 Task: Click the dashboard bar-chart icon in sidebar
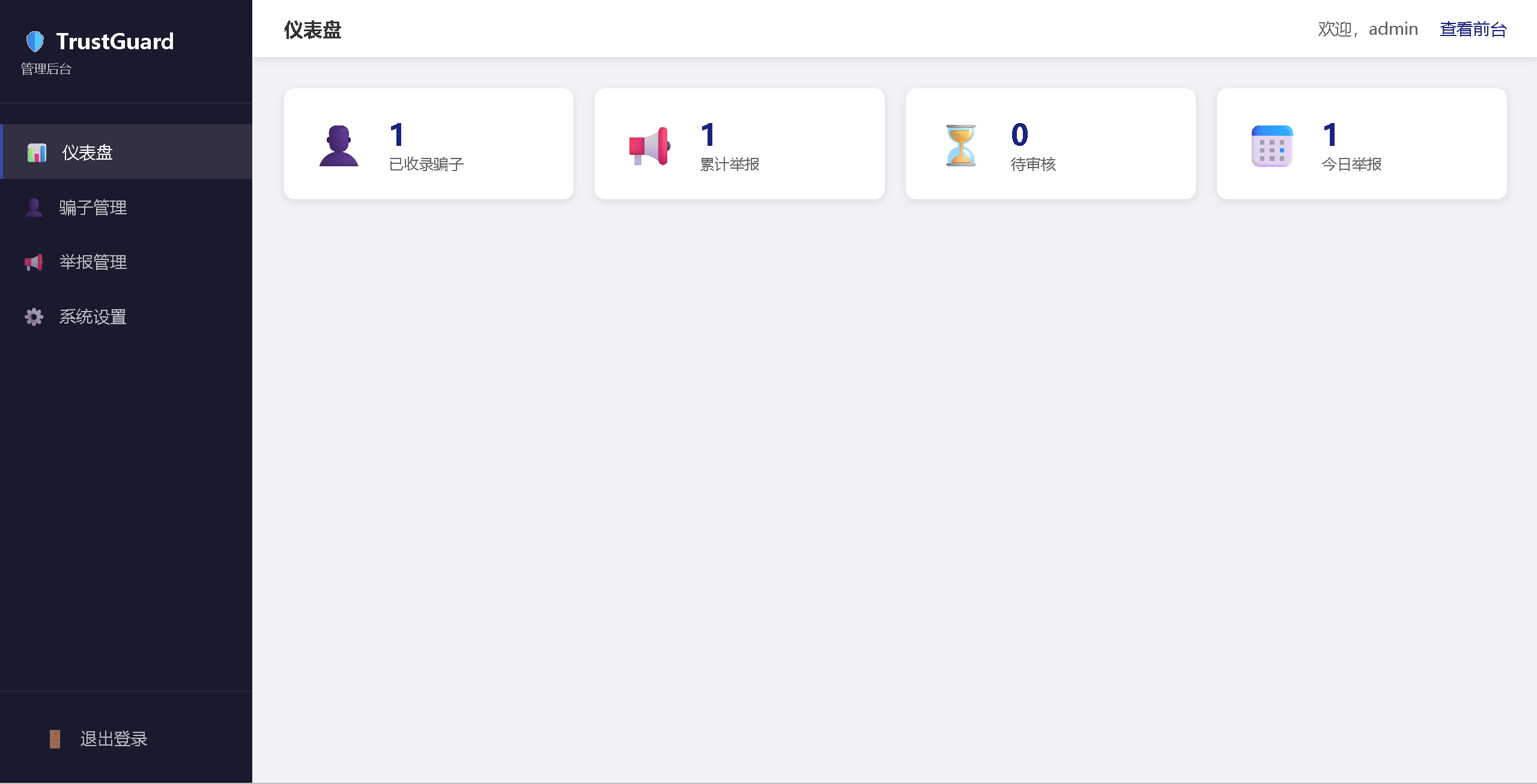(x=37, y=152)
